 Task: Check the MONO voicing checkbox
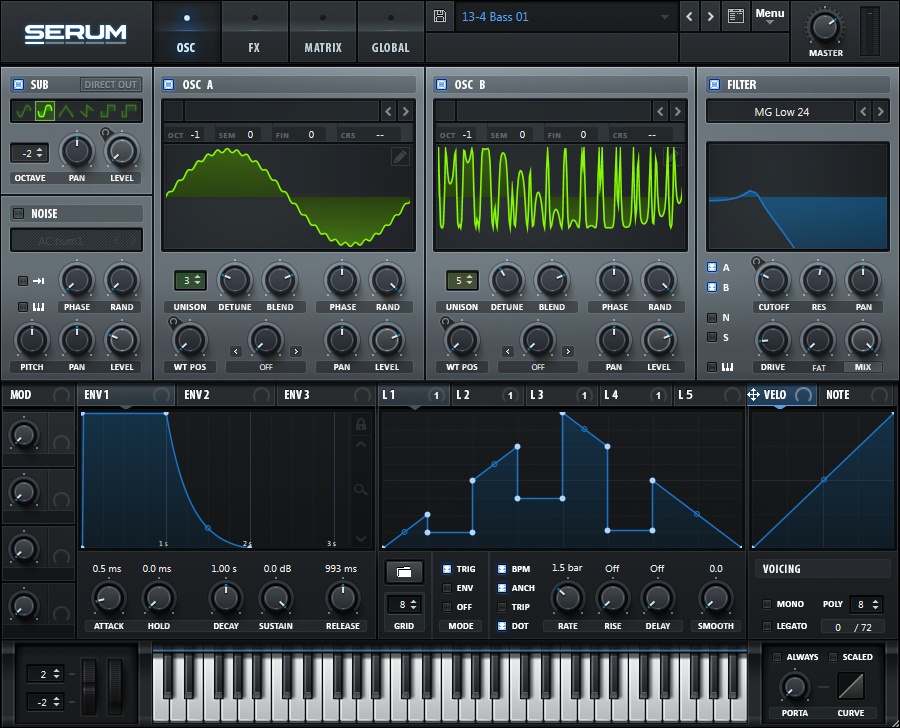767,604
